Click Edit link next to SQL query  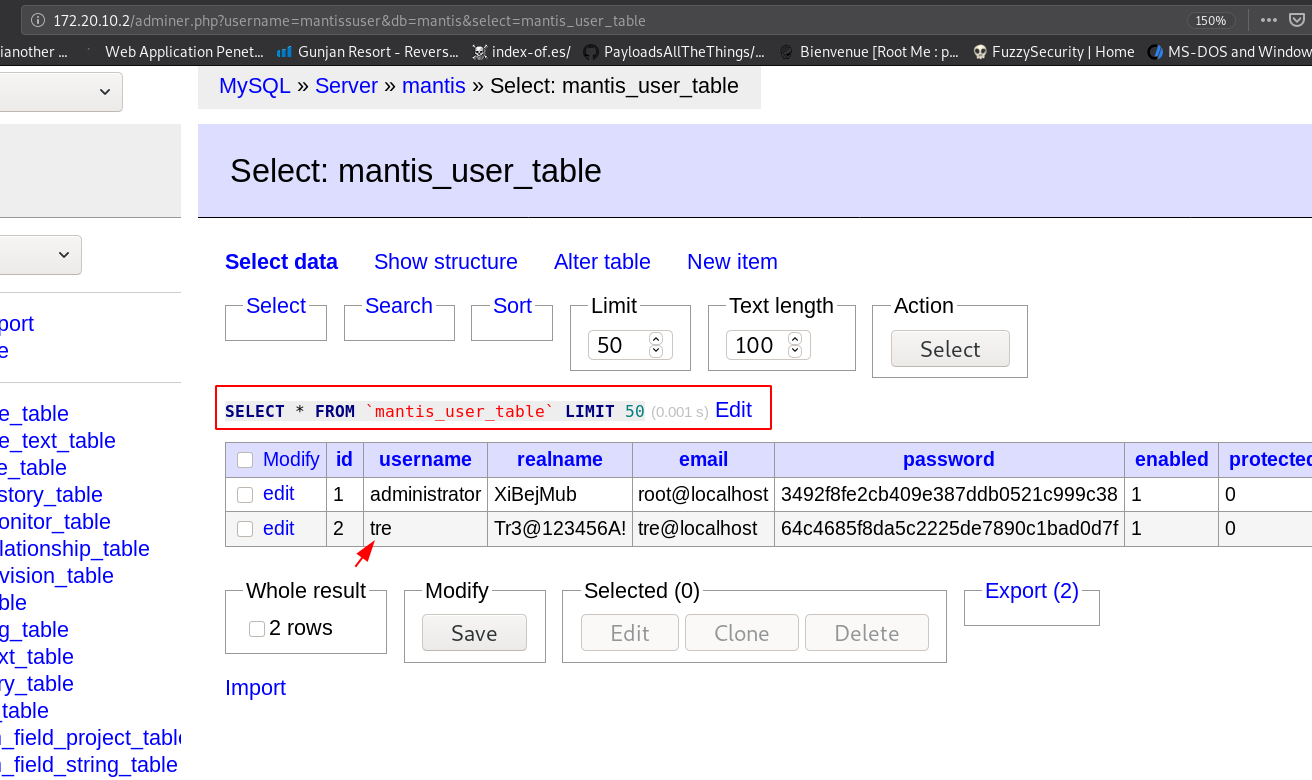733,410
